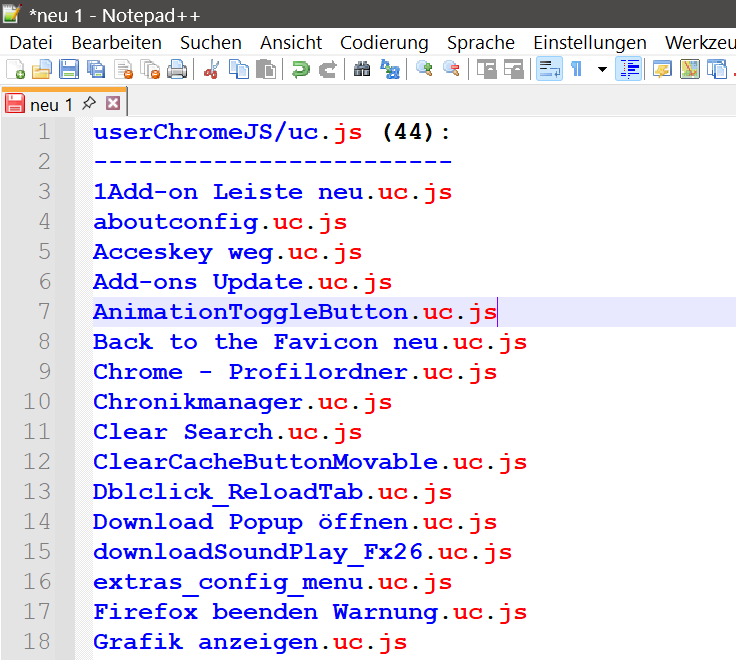Cut selection with the scissors icon
The width and height of the screenshot is (736, 660).
212,69
